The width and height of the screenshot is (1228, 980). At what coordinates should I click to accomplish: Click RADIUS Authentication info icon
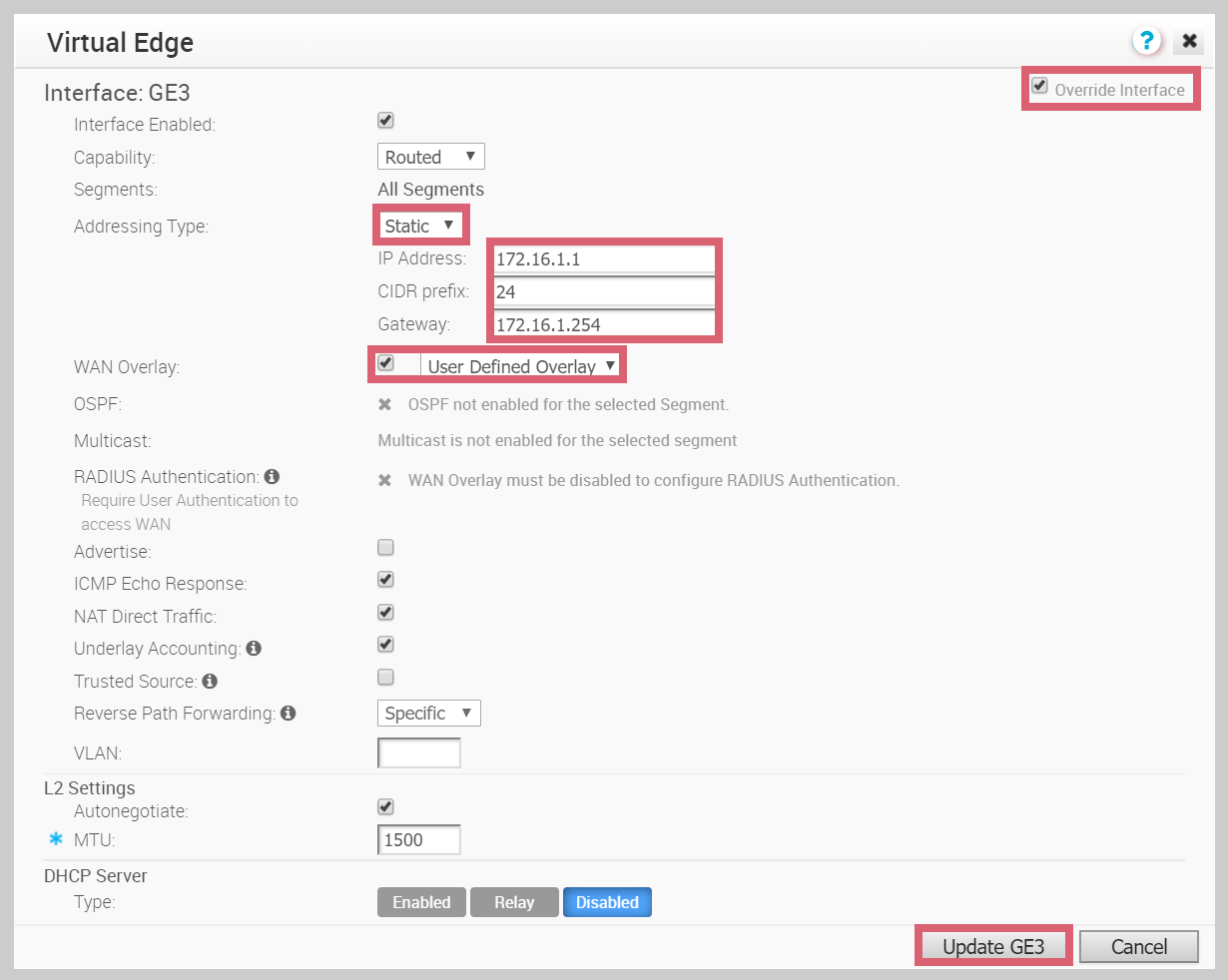tap(272, 477)
